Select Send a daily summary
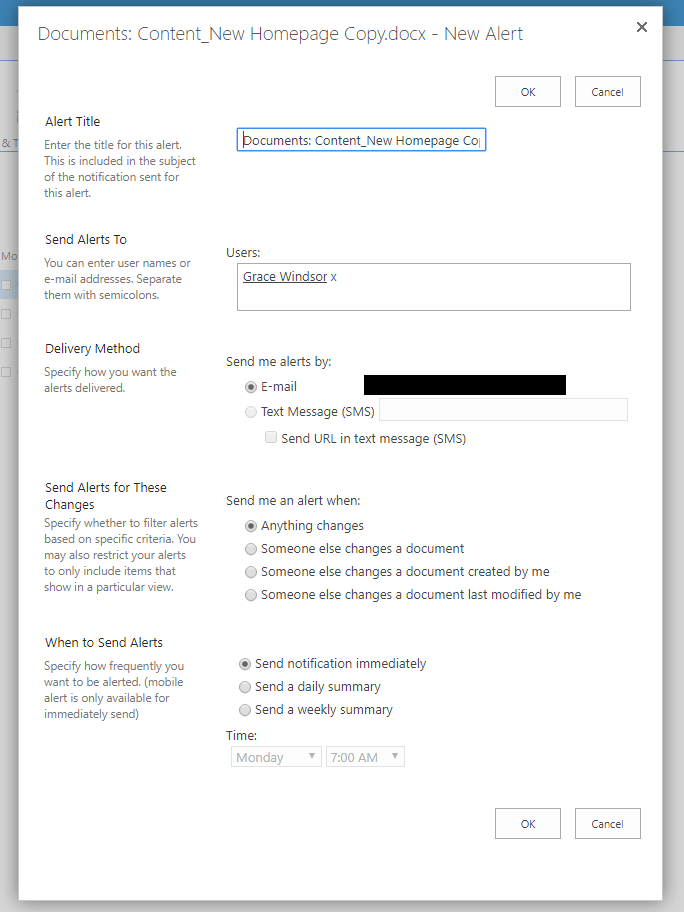The image size is (684, 912). point(245,687)
